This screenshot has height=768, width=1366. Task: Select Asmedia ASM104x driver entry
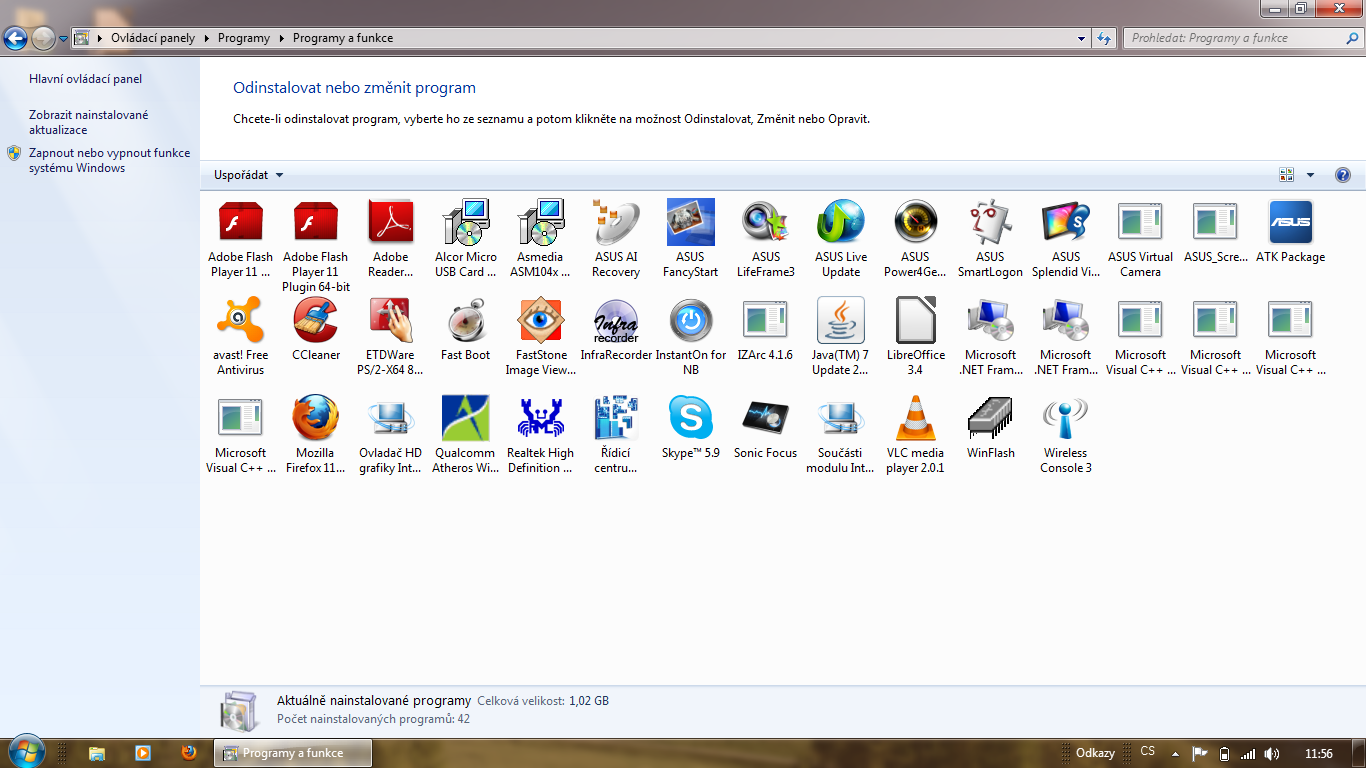pyautogui.click(x=541, y=239)
